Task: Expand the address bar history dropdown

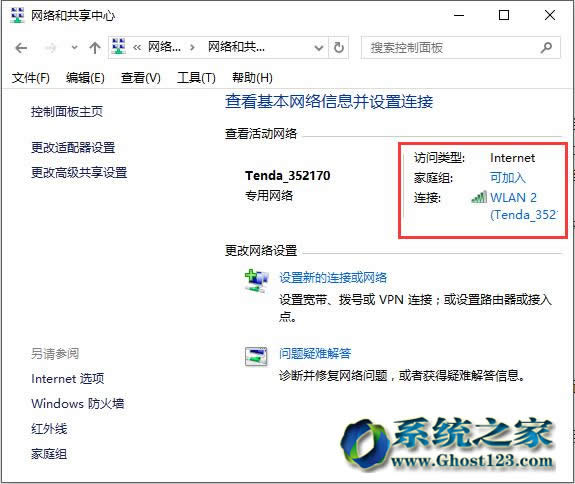Action: click(319, 48)
